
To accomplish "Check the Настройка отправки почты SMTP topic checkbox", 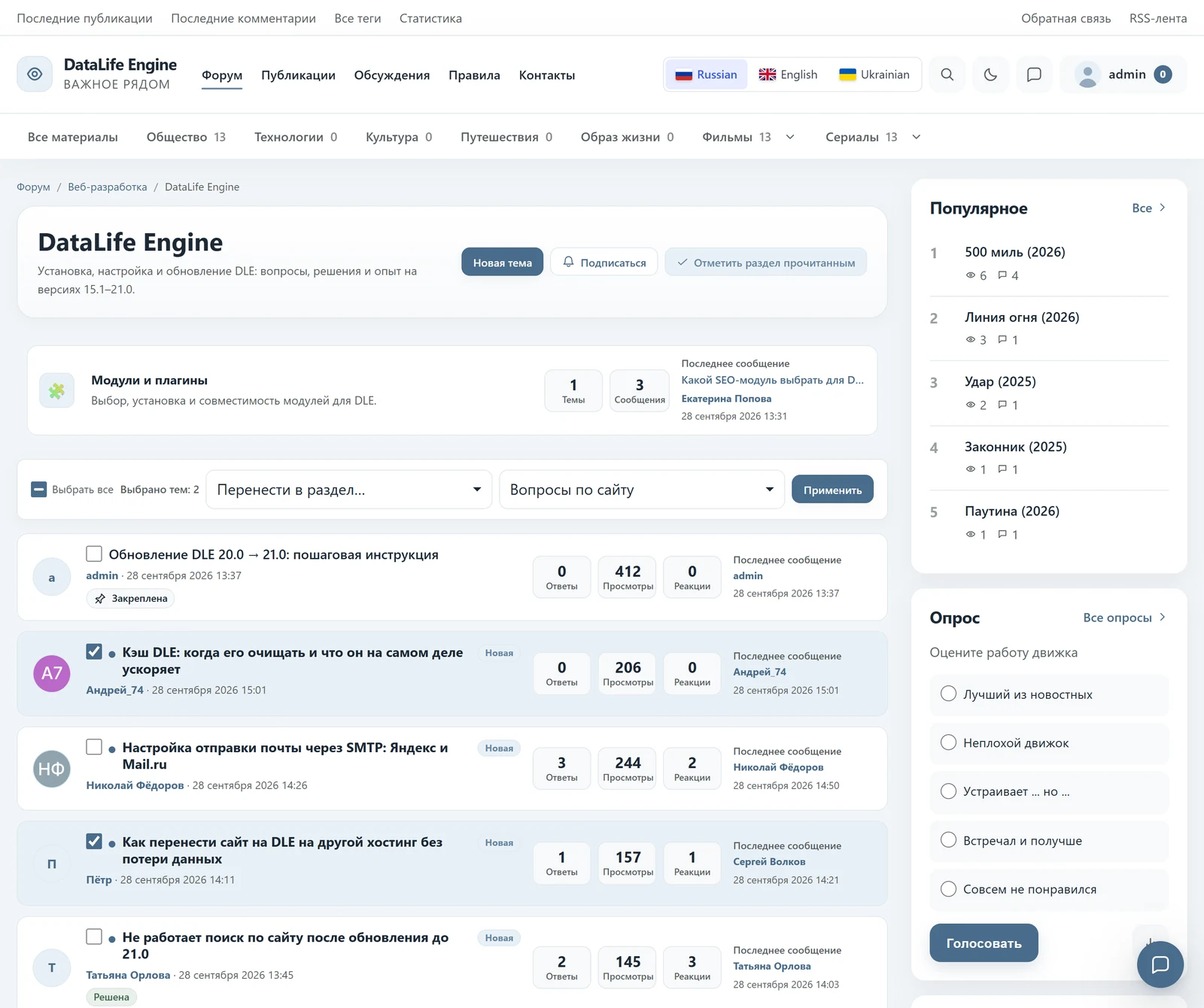I will pos(94,747).
